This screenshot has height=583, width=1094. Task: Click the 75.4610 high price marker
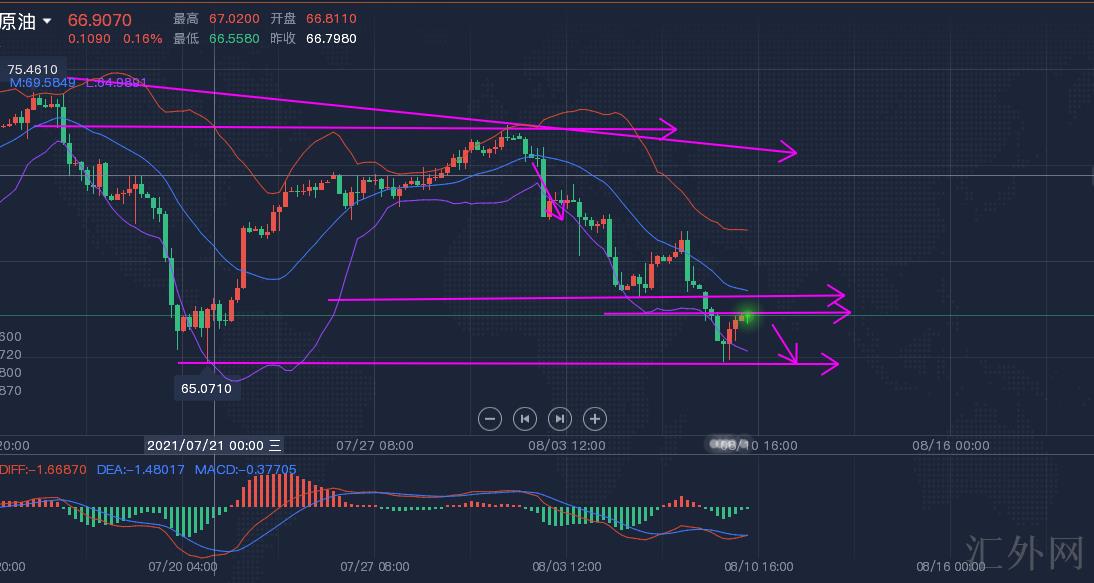point(33,70)
